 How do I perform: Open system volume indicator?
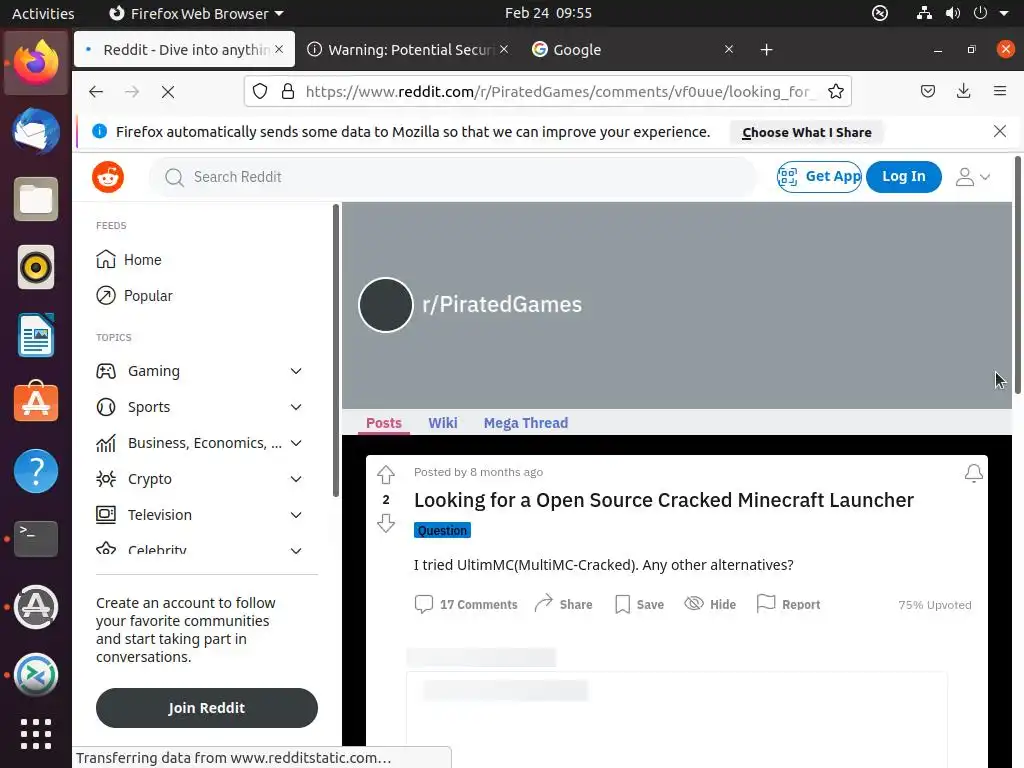pos(953,13)
